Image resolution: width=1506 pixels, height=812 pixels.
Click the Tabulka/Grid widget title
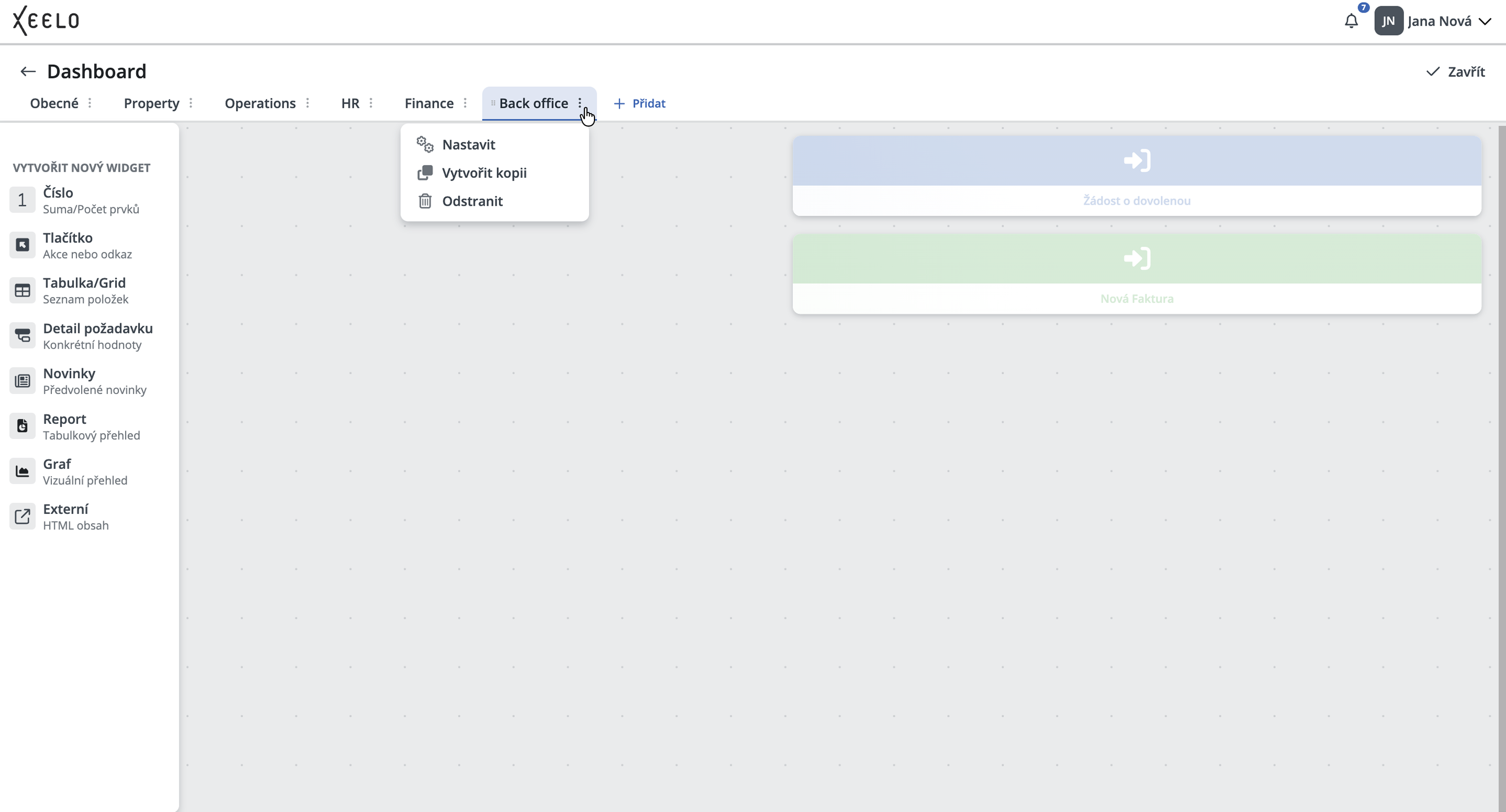coord(84,283)
